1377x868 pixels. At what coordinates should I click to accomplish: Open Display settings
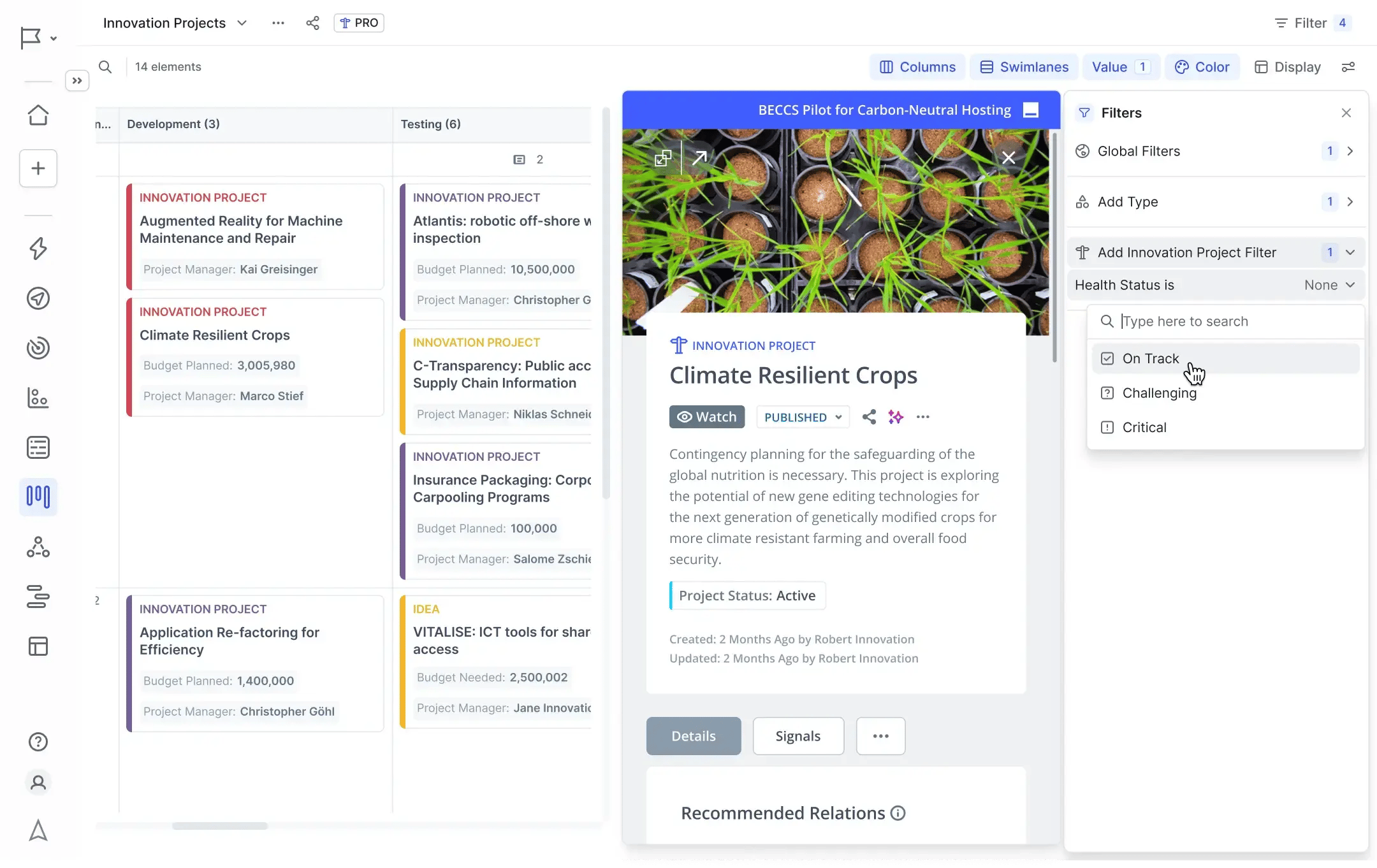1288,67
